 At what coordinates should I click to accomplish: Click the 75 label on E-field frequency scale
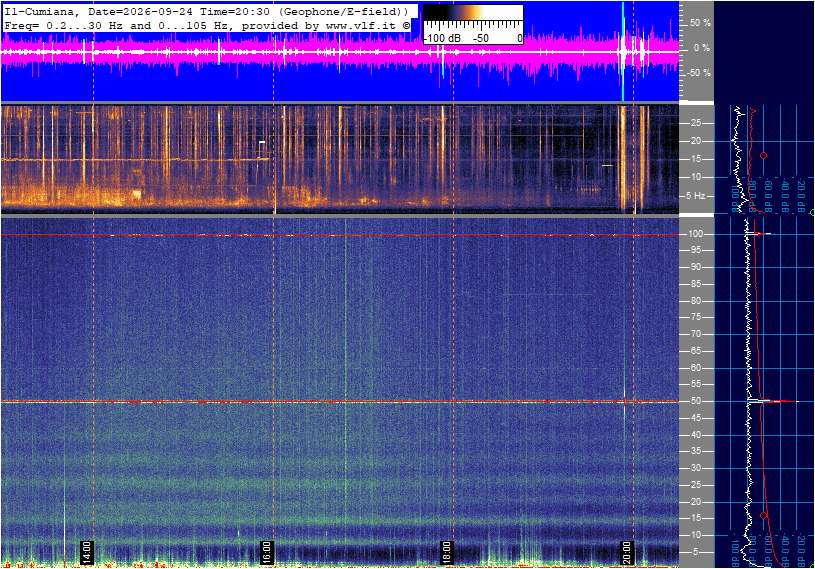tap(695, 317)
